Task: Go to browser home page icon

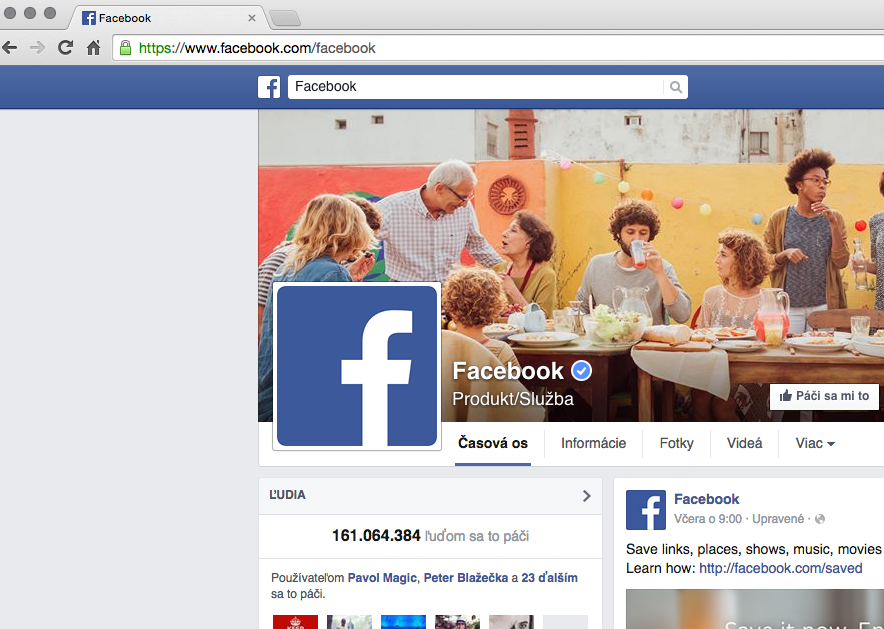Action: 94,47
